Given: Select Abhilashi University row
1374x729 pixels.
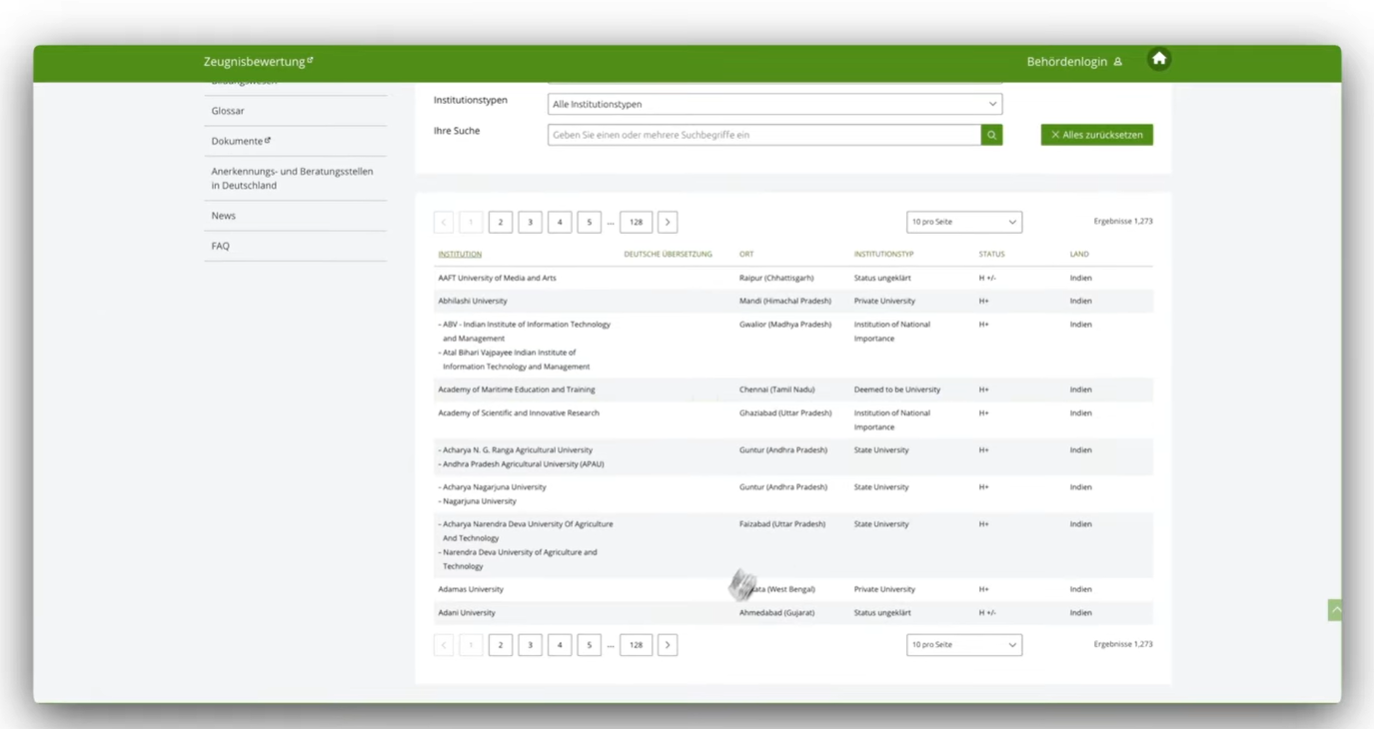Looking at the screenshot, I should (793, 301).
